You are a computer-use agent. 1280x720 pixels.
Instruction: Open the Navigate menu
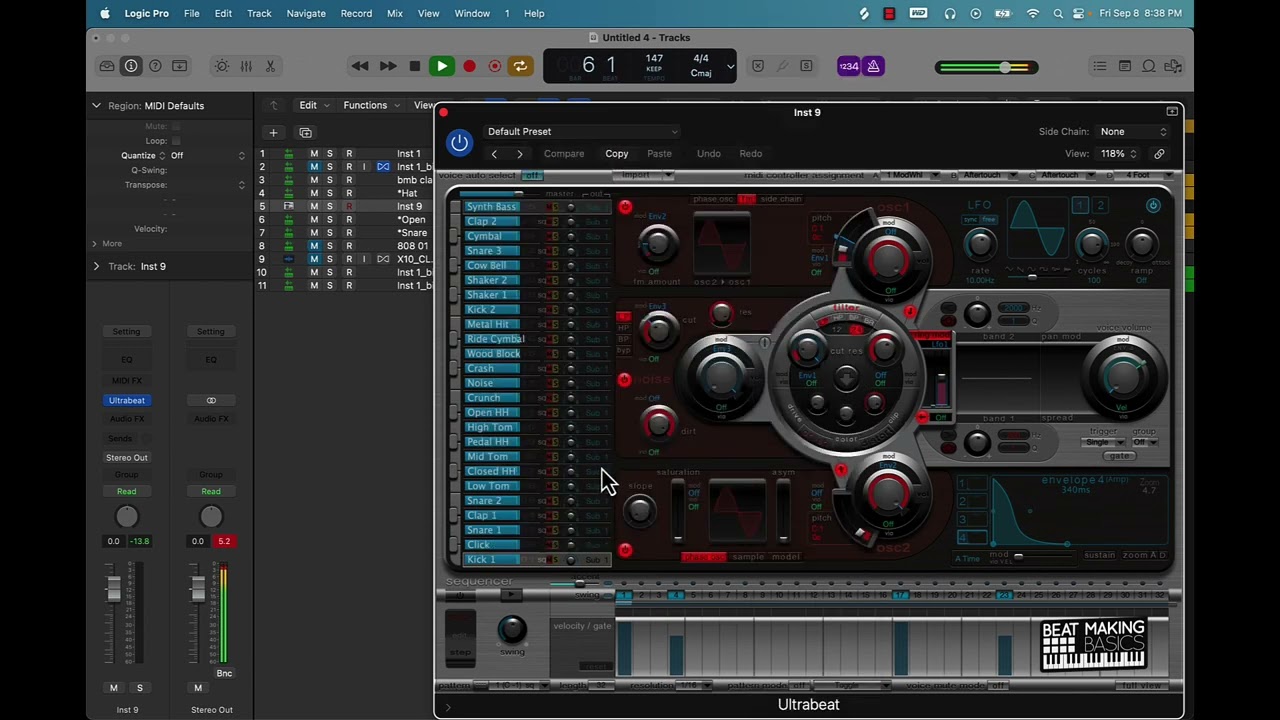click(306, 13)
